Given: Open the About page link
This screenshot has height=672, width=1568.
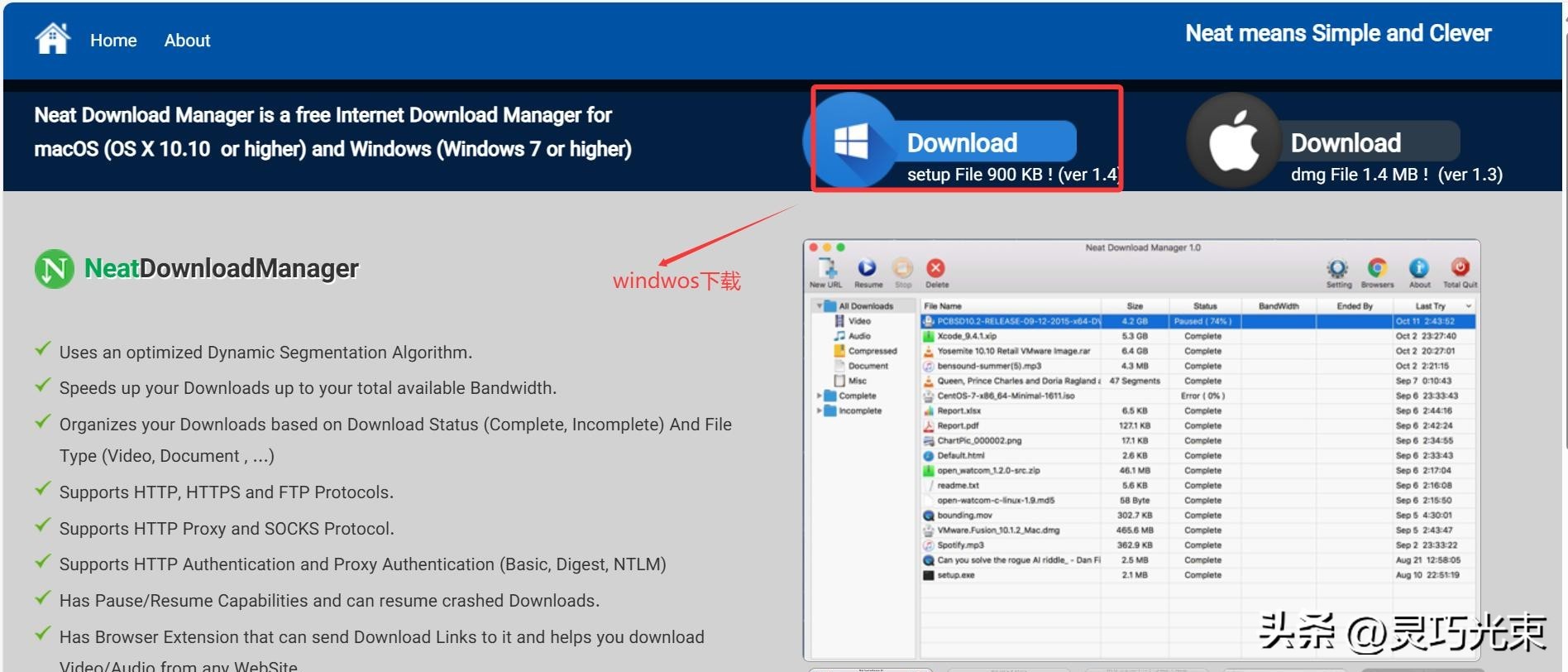Looking at the screenshot, I should point(187,40).
